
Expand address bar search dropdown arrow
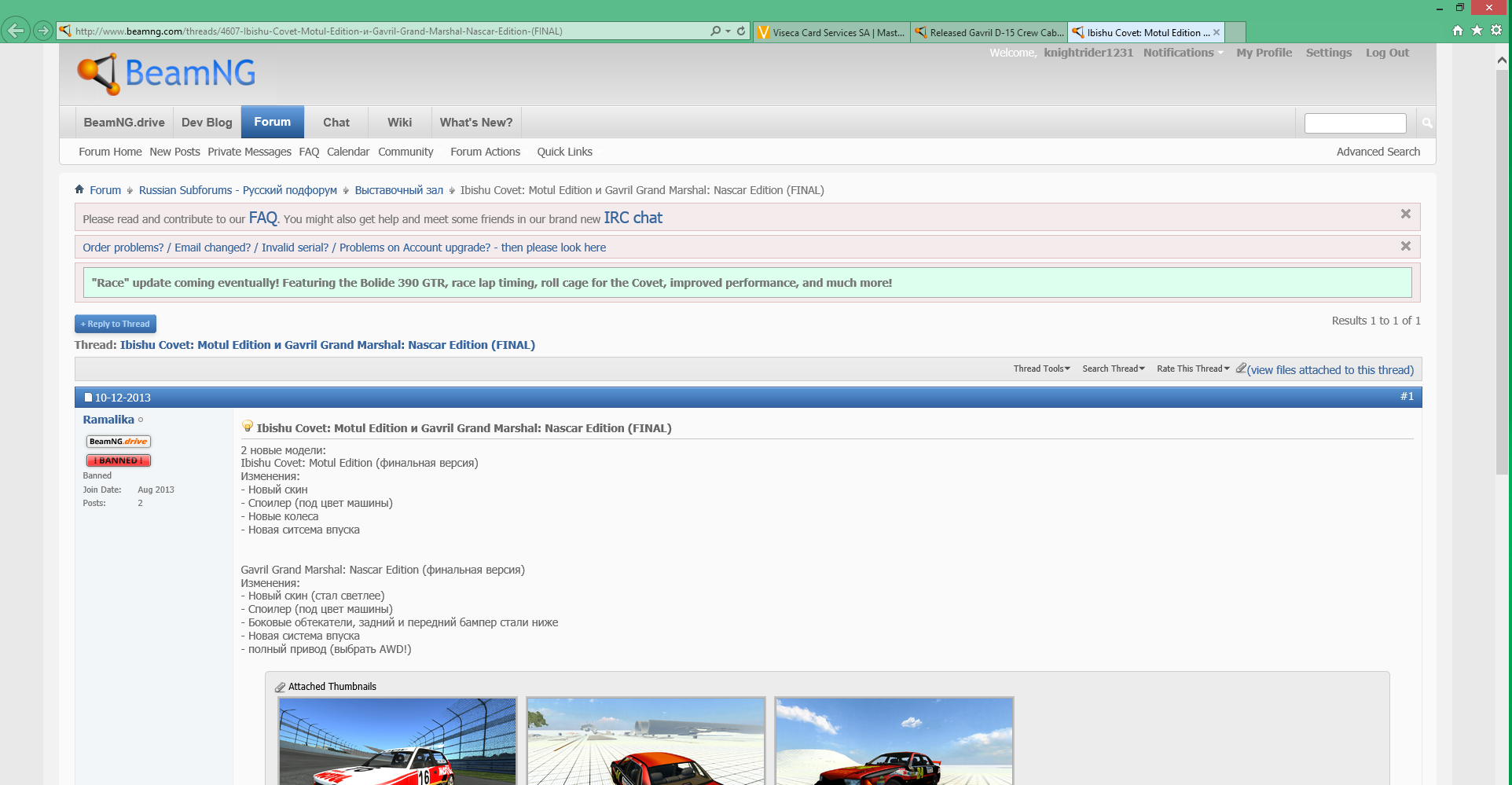tap(728, 31)
